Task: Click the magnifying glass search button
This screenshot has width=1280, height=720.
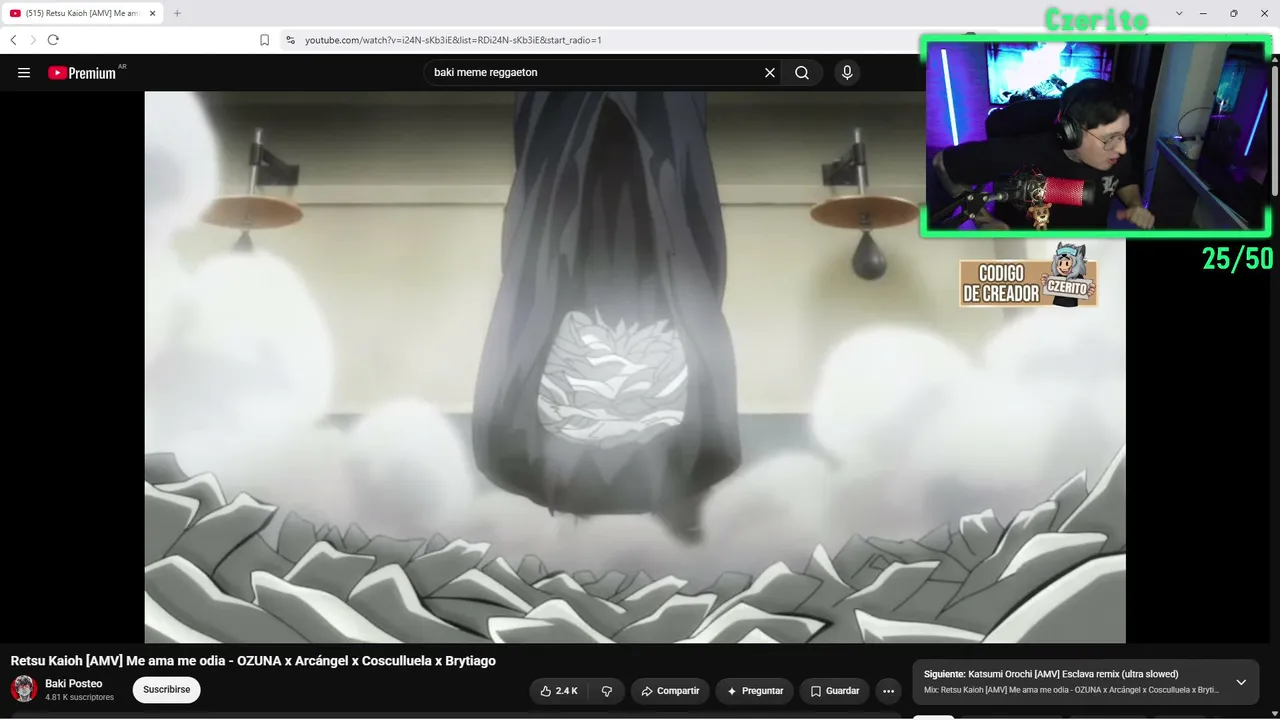Action: (802, 73)
